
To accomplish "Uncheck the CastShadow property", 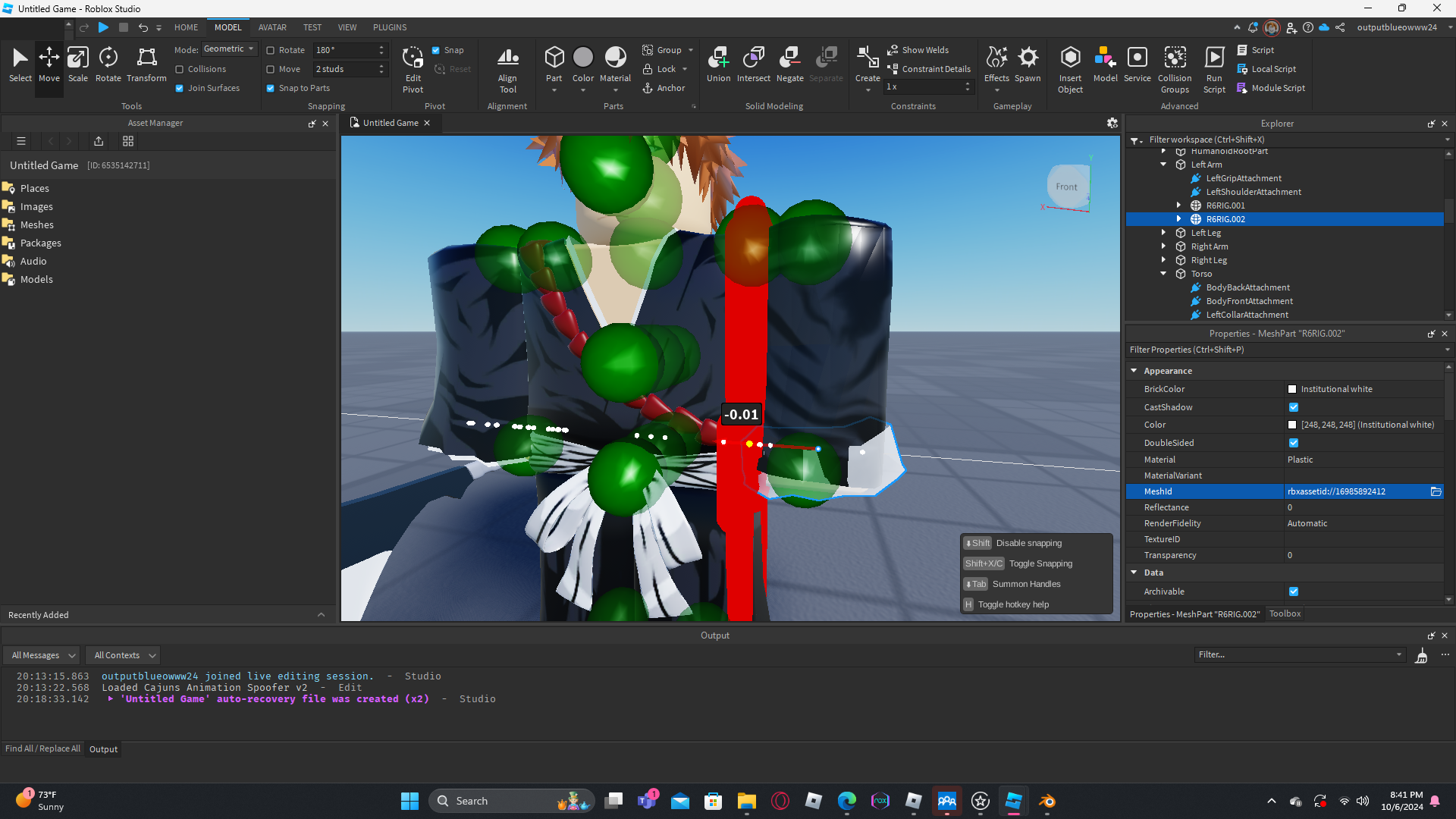I will [1294, 407].
